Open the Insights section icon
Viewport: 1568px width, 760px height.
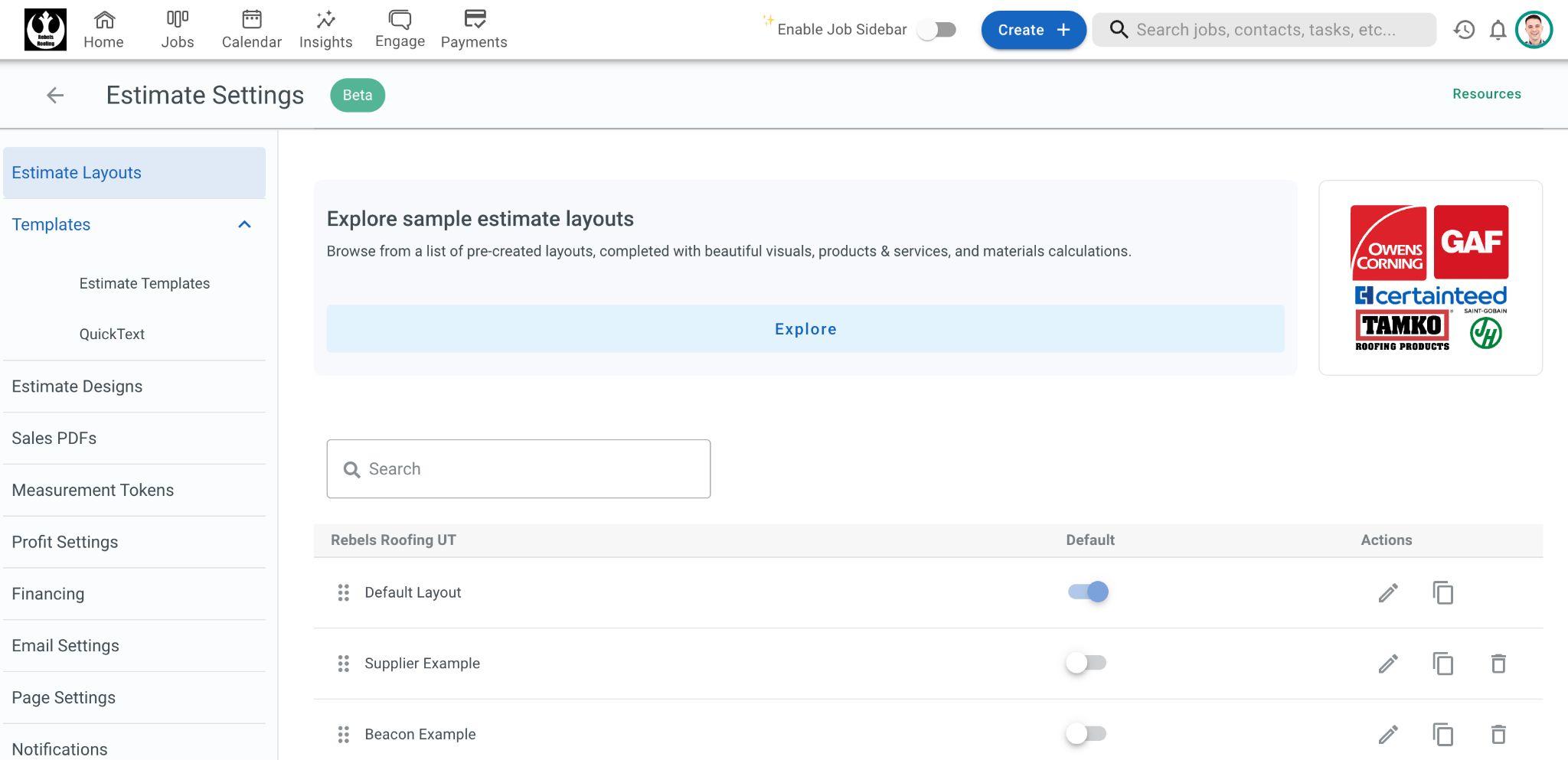click(x=325, y=30)
